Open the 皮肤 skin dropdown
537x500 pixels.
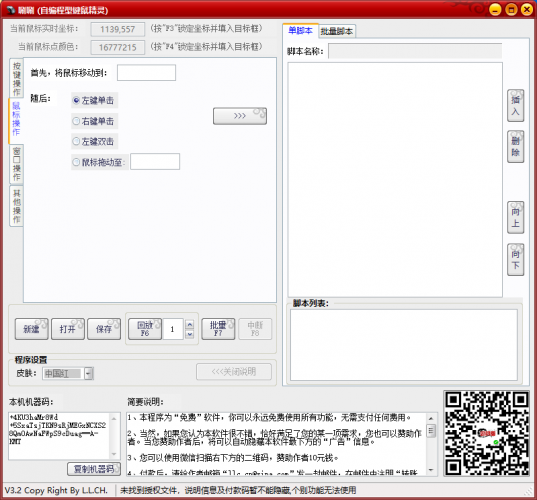[89, 373]
